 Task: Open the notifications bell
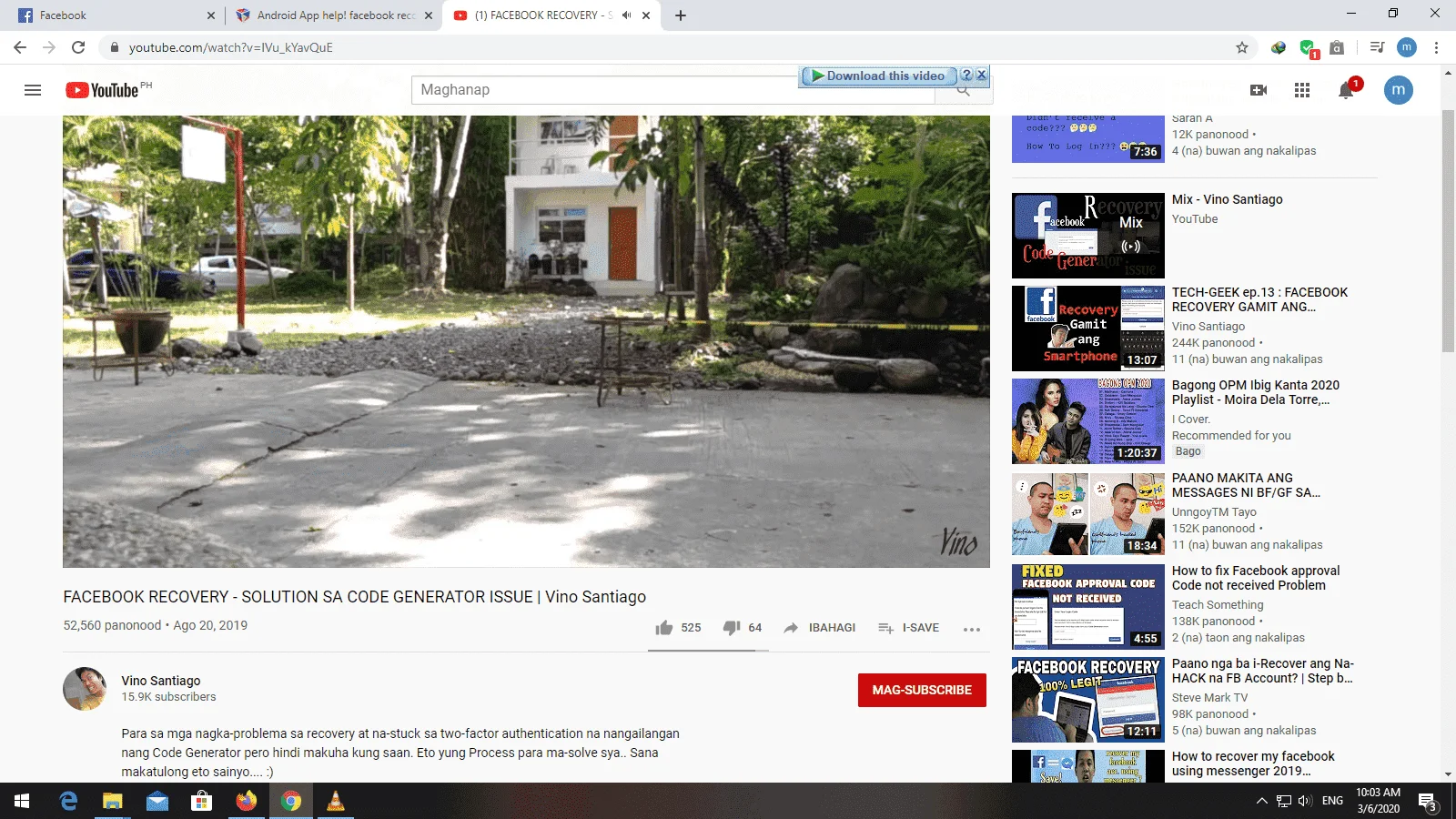pos(1346,90)
